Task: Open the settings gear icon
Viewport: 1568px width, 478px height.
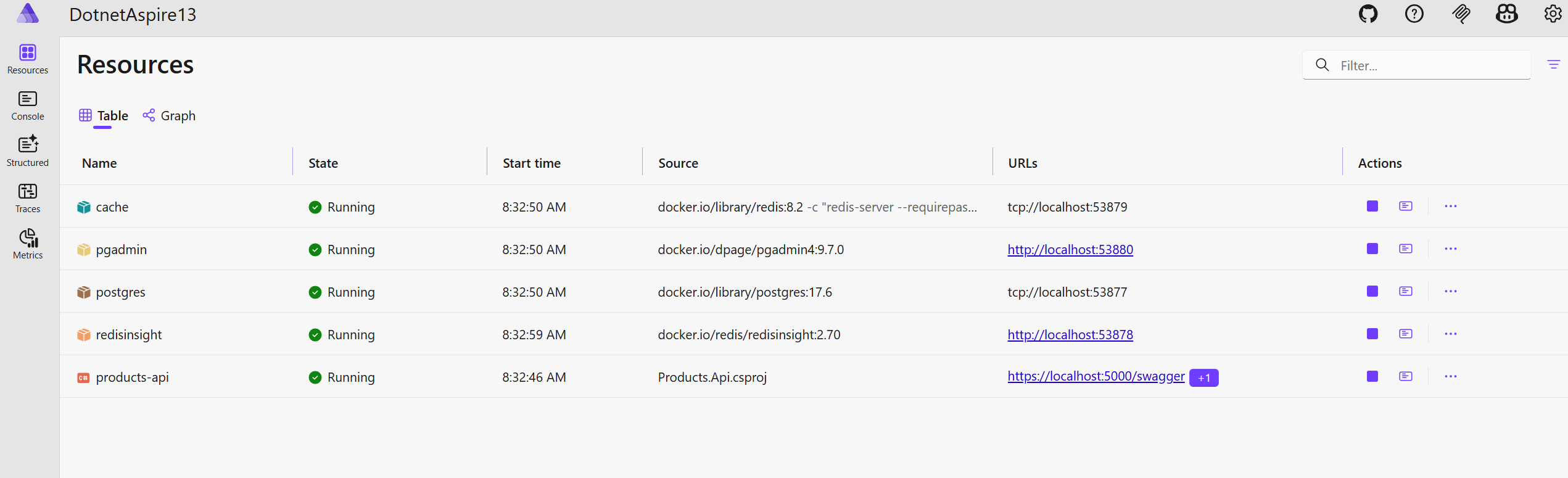Action: (x=1552, y=14)
